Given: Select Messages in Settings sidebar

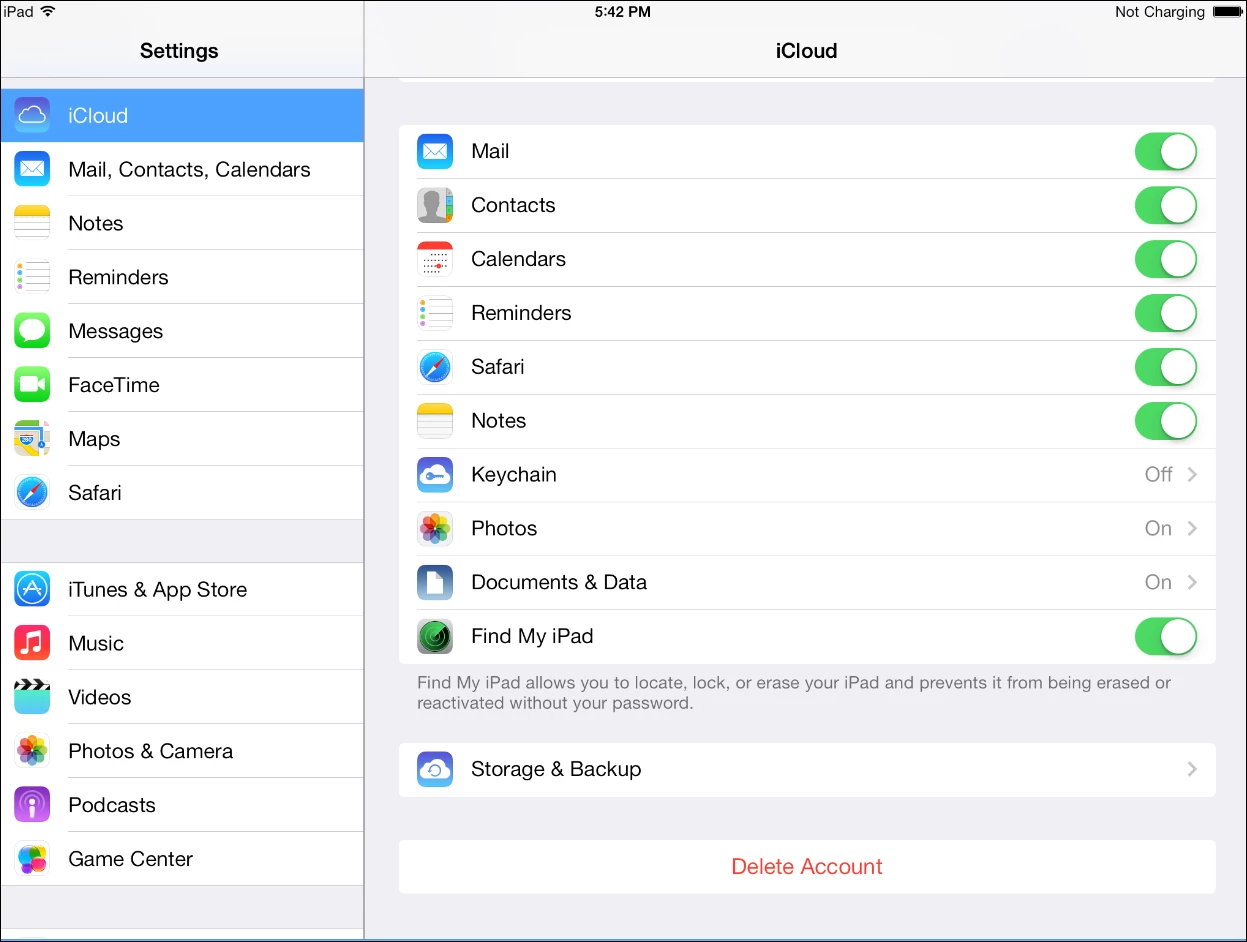Looking at the screenshot, I should tap(182, 332).
